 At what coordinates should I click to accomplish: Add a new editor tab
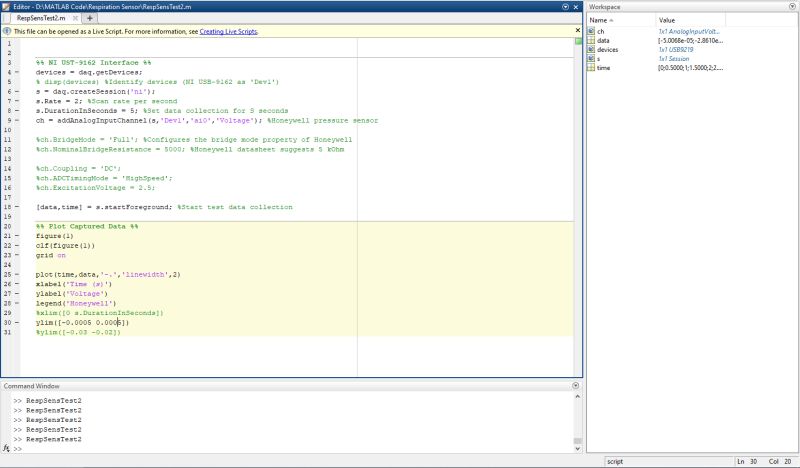[90, 18]
